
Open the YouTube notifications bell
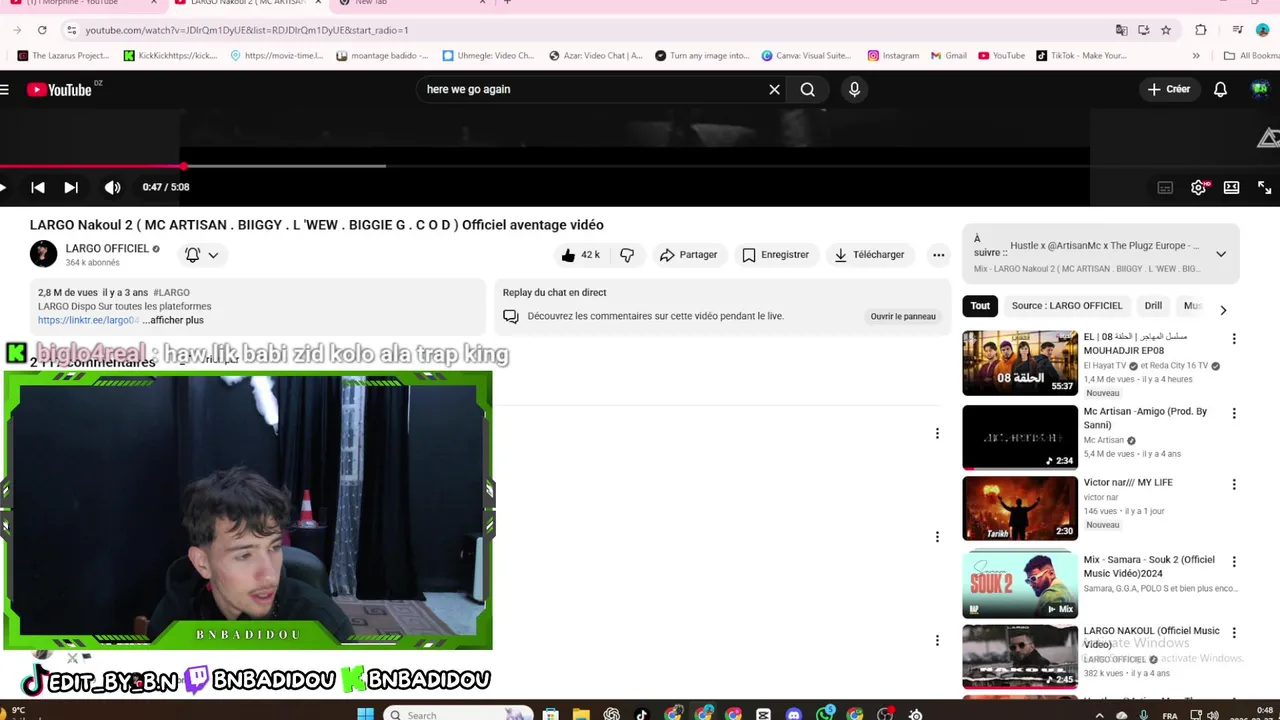(1220, 90)
